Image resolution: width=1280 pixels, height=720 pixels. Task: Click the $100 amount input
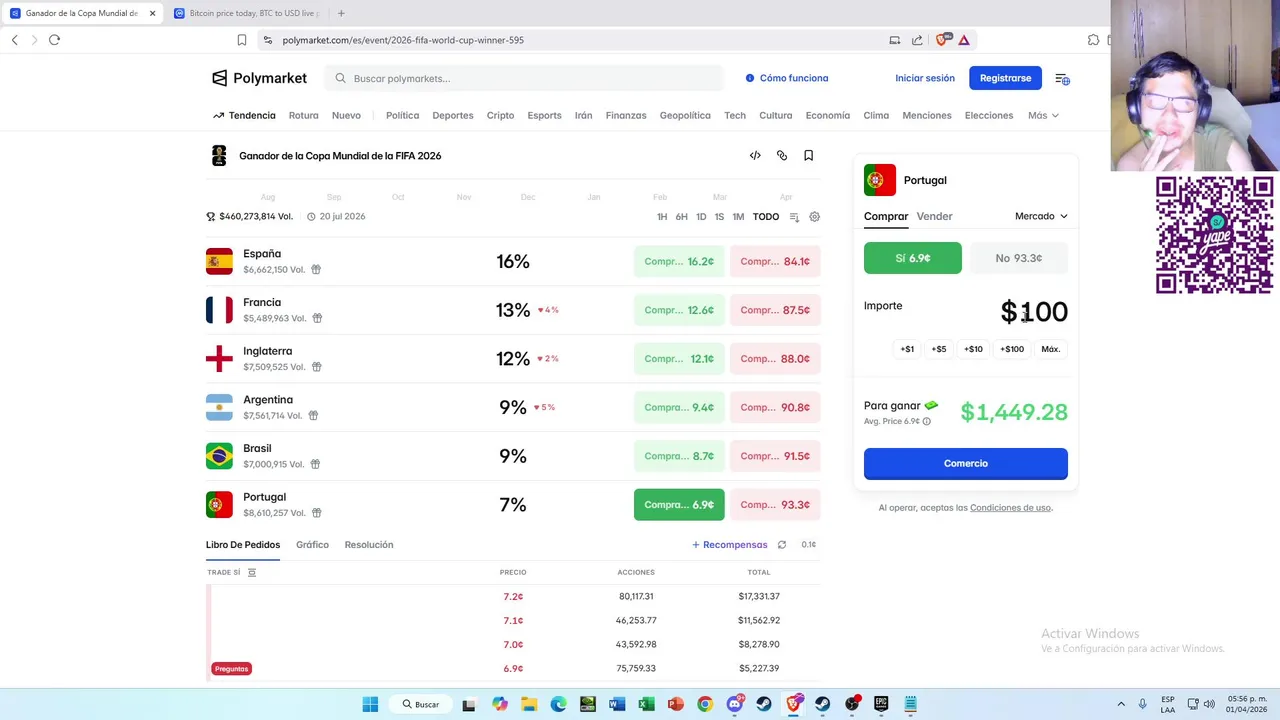click(x=1034, y=312)
